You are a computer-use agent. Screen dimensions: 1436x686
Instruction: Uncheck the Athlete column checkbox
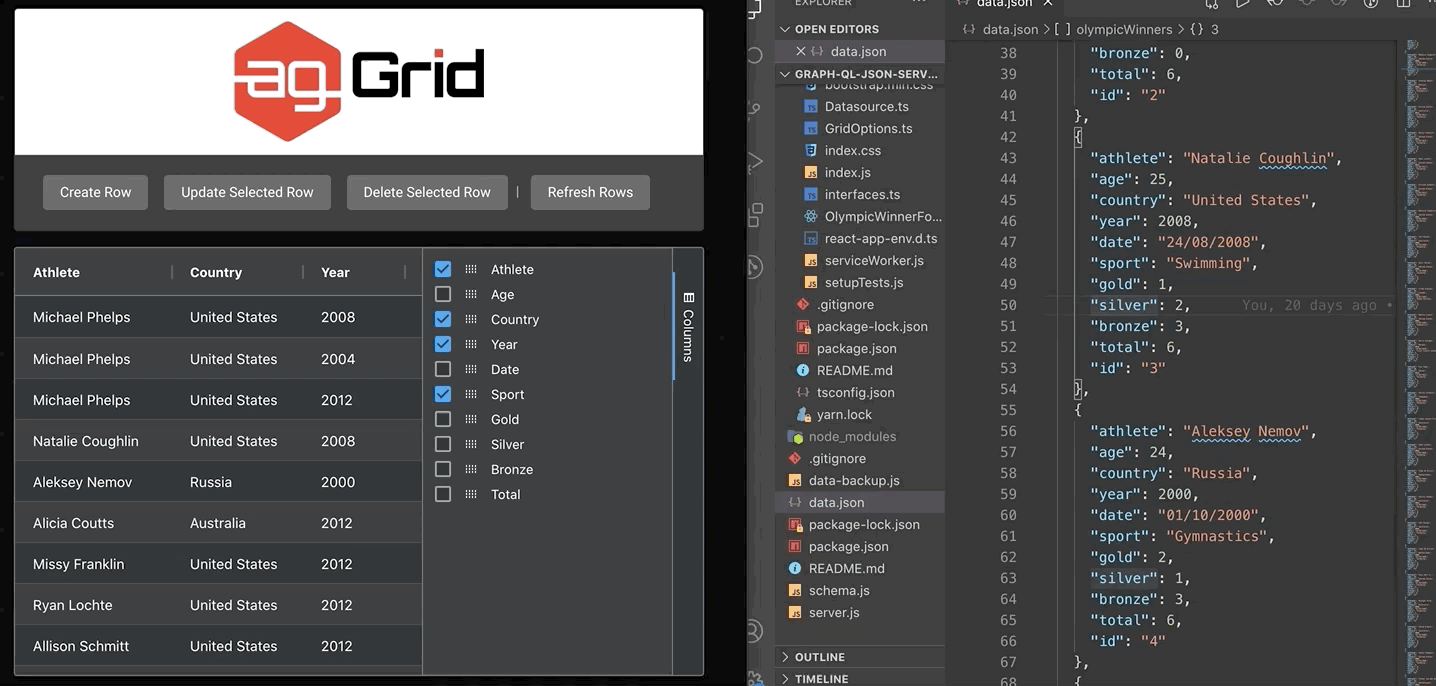(x=443, y=269)
